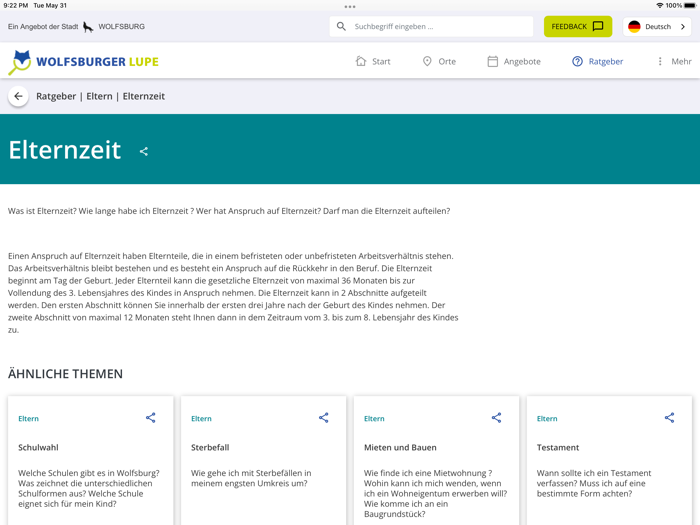Click the vertical dots icon beside Mehr

coord(660,61)
